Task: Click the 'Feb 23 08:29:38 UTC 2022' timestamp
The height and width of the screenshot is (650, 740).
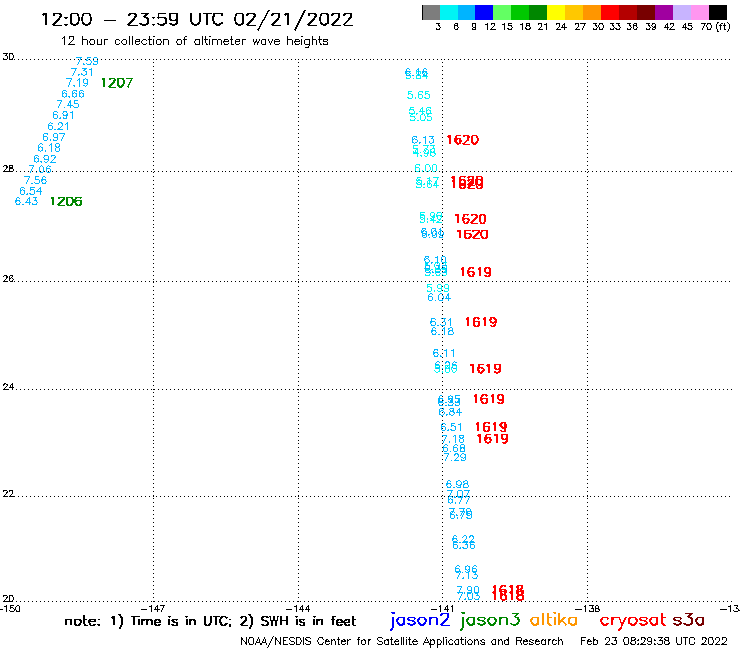Action: tap(654, 642)
